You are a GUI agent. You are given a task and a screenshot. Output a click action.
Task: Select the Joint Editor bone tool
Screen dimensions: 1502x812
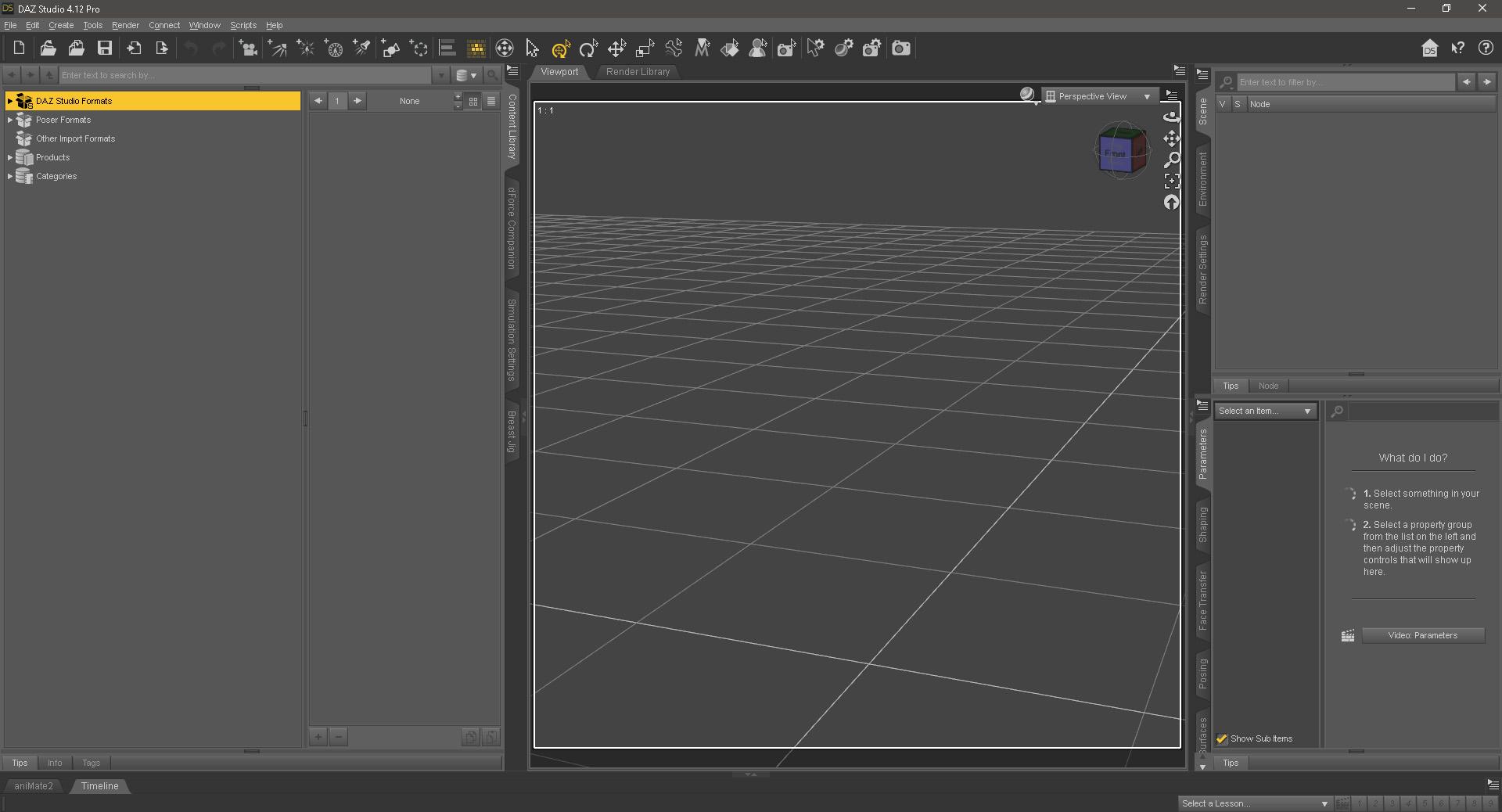[674, 48]
